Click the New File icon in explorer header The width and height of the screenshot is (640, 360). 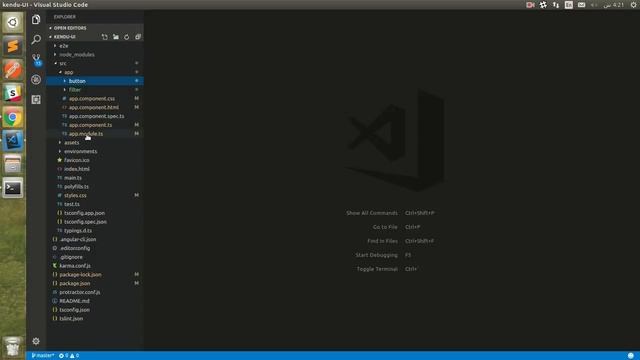tap(104, 37)
